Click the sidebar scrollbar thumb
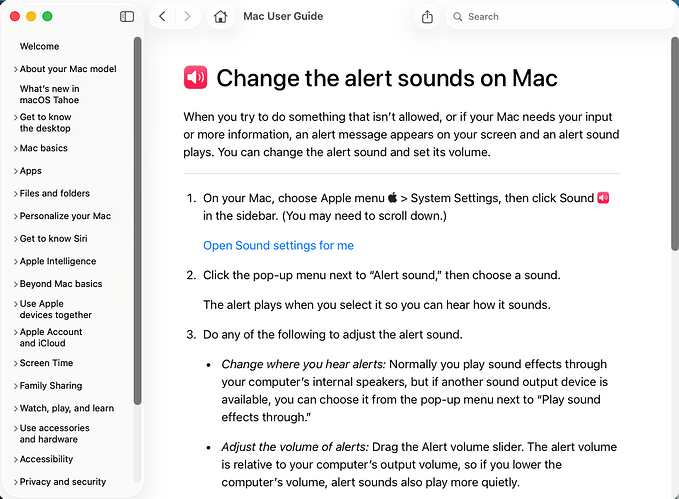Image resolution: width=679 pixels, height=499 pixels. 137,221
